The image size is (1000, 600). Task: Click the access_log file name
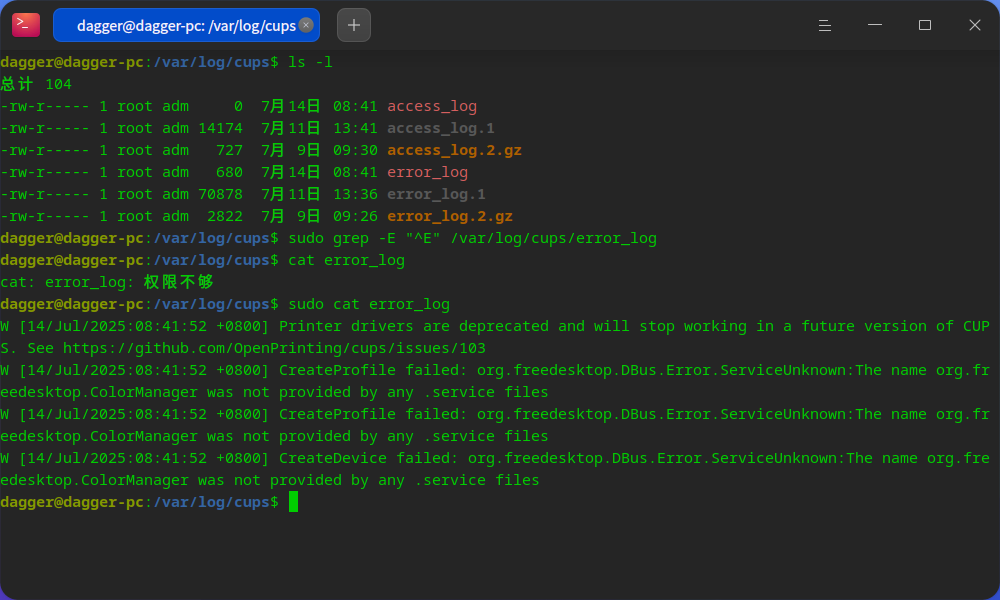tap(432, 106)
